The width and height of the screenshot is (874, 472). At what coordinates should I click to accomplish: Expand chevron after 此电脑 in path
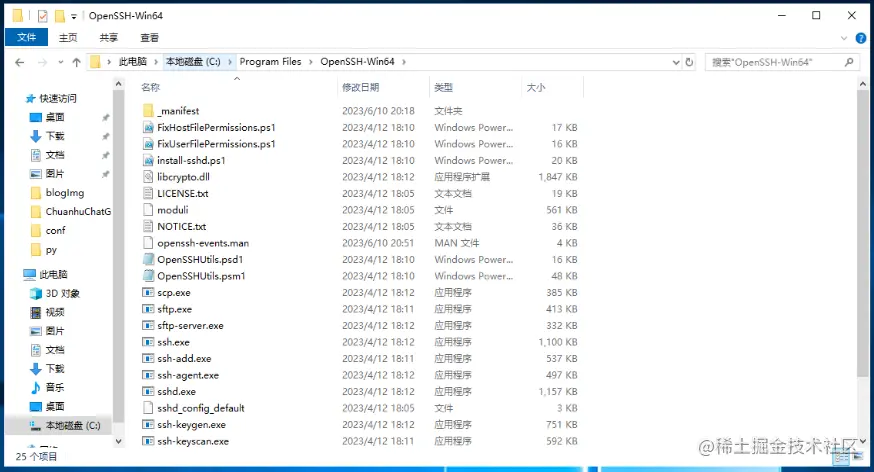coord(156,62)
